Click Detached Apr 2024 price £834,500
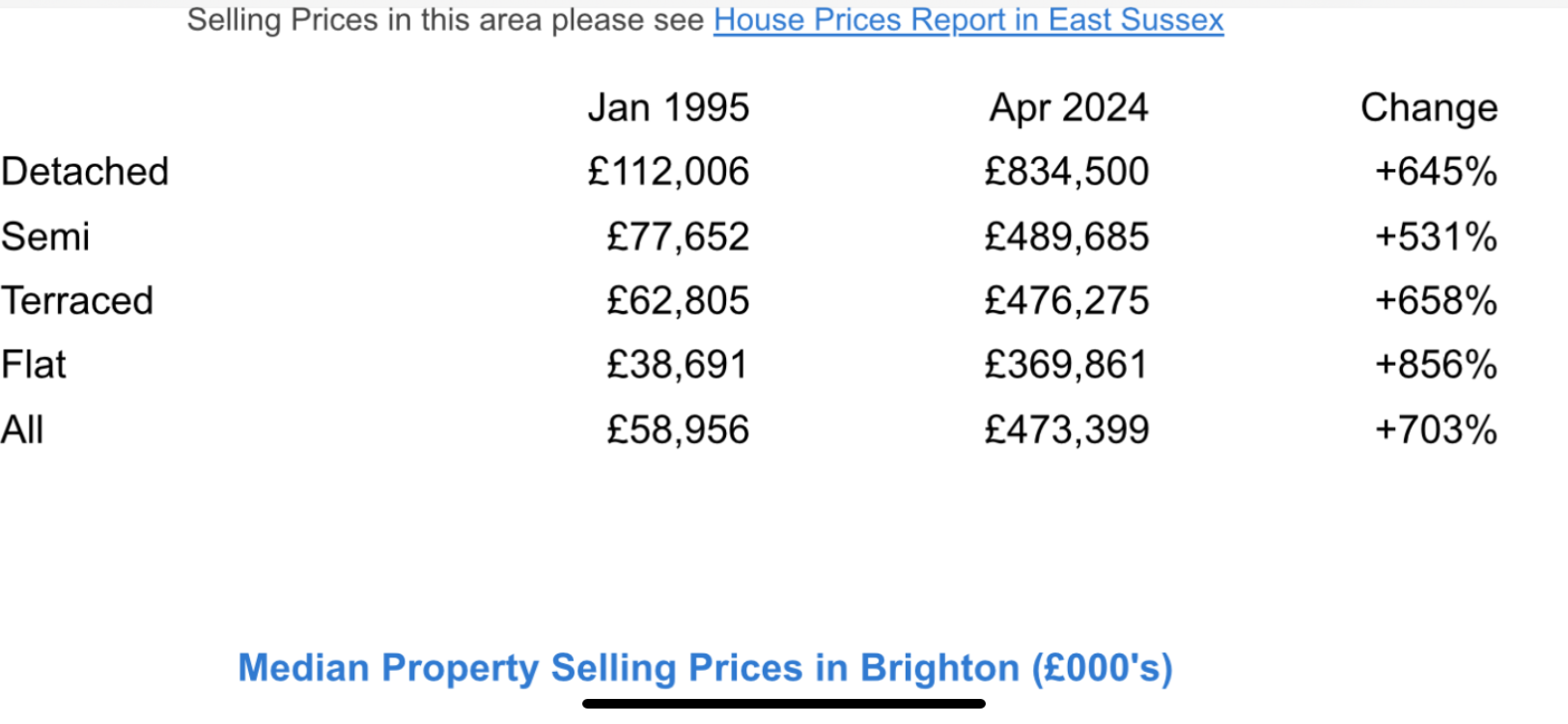 click(x=1067, y=172)
